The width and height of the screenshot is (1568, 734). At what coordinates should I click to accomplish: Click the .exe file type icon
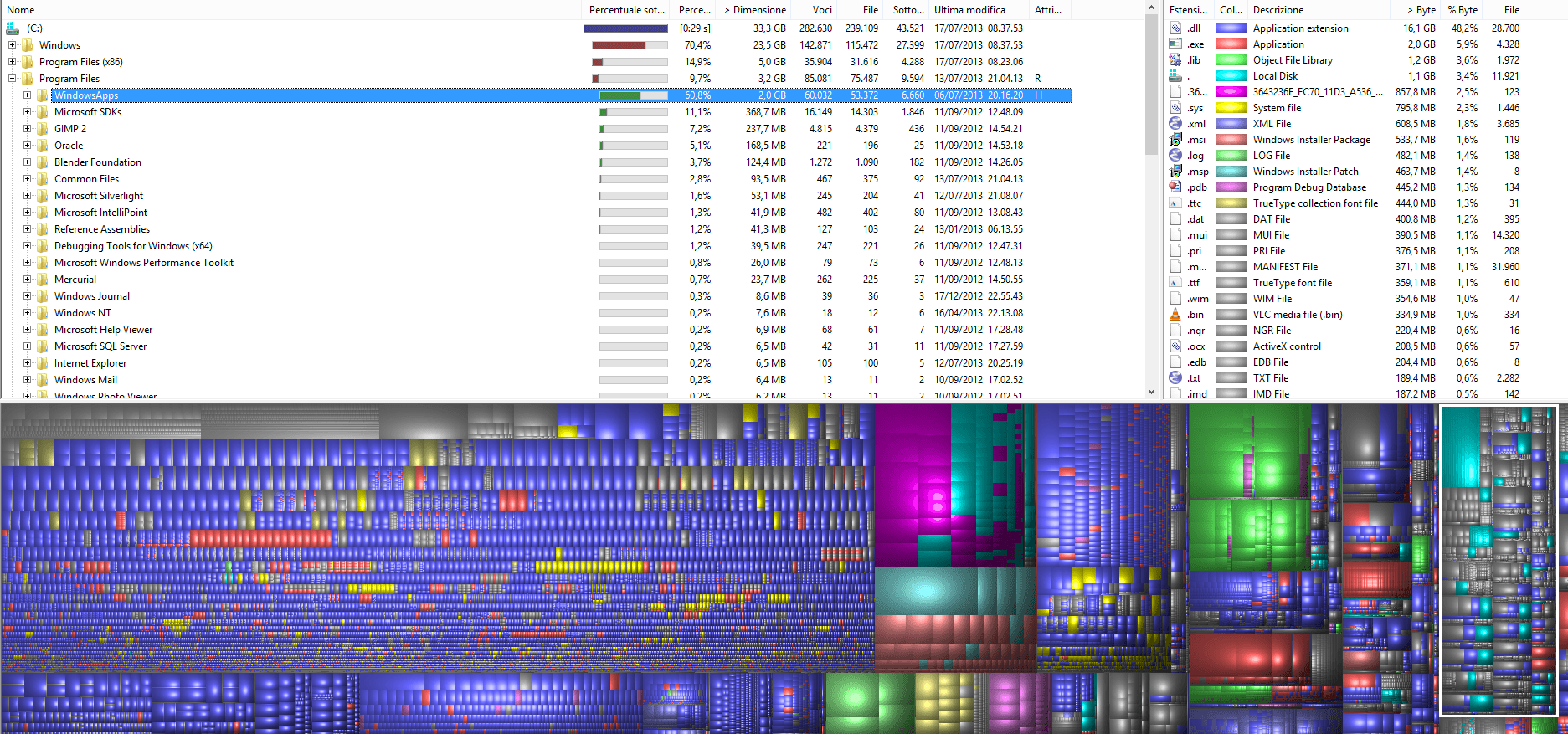[1175, 44]
